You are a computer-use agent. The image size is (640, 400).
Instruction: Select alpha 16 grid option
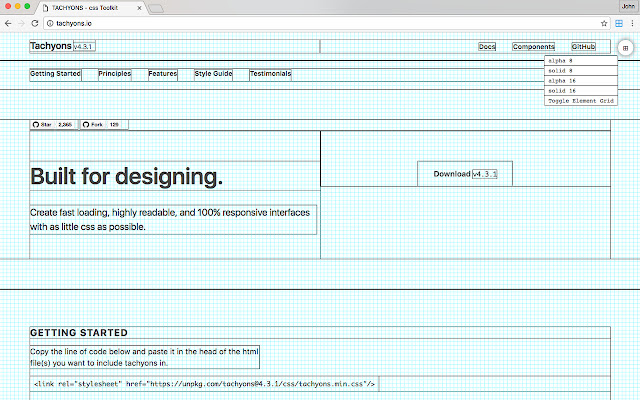tap(581, 81)
